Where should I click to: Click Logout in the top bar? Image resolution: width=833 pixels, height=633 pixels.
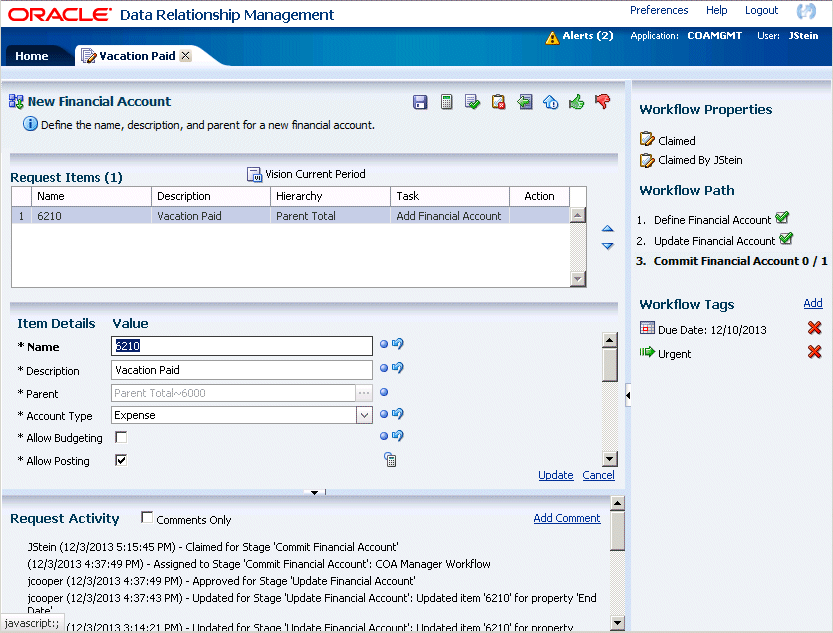pyautogui.click(x=761, y=10)
